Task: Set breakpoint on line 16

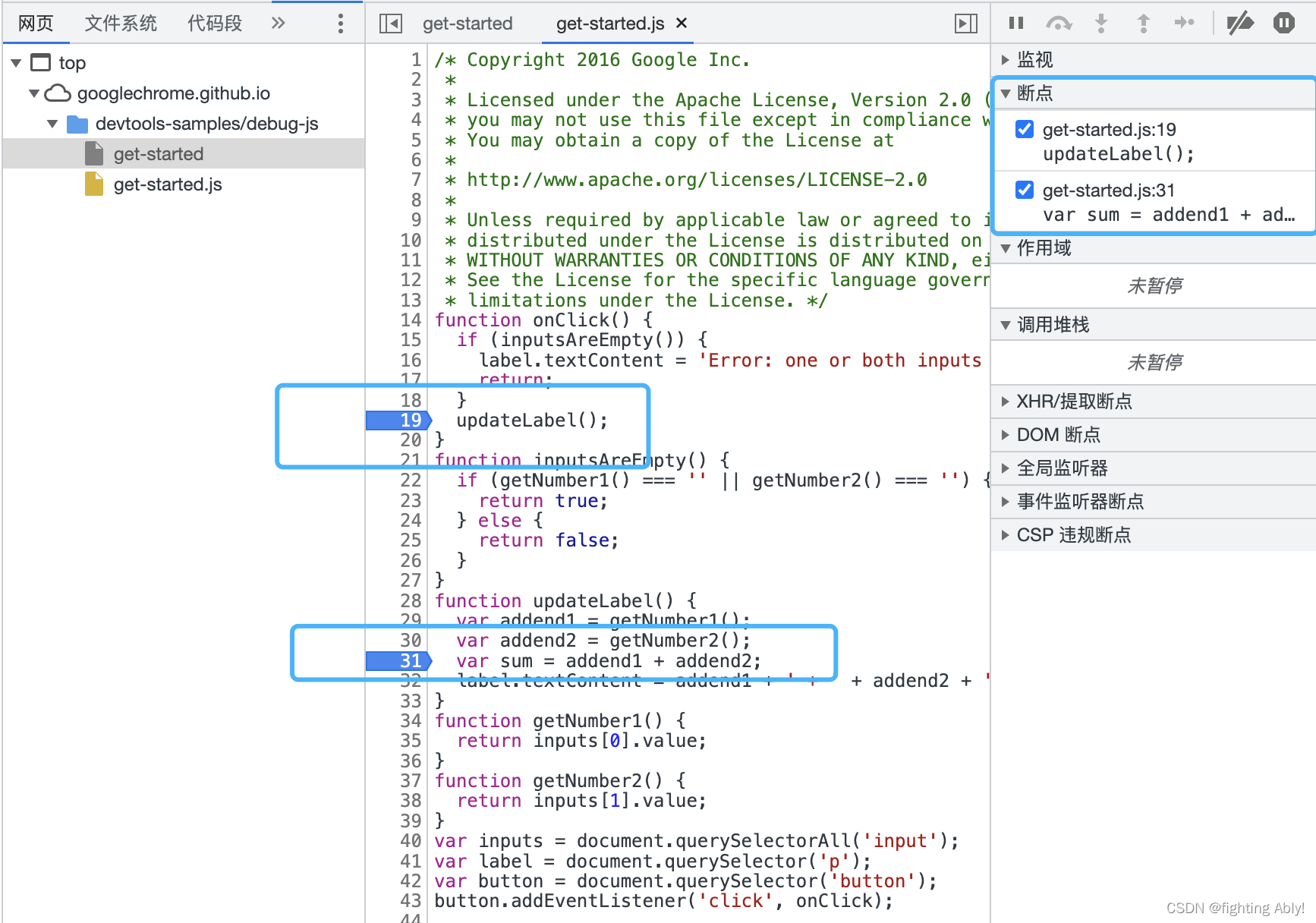Action: 411,361
